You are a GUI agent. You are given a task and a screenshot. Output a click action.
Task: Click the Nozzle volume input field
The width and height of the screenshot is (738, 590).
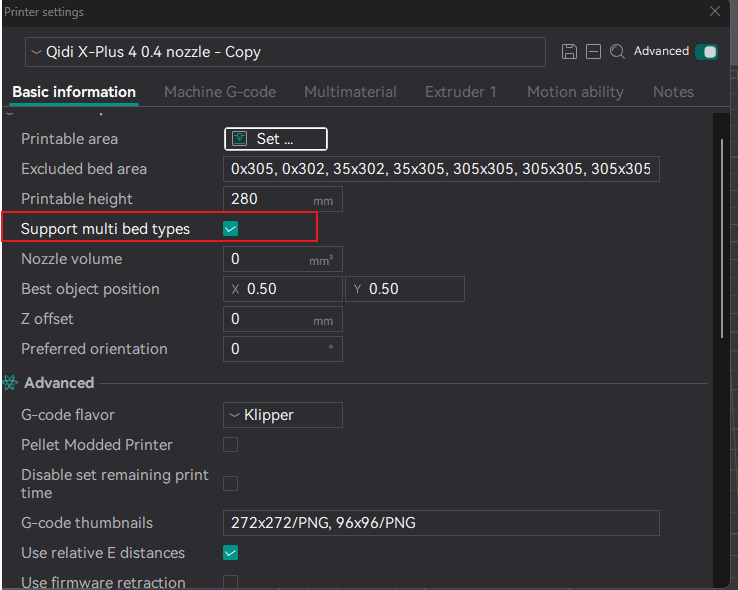pos(282,259)
